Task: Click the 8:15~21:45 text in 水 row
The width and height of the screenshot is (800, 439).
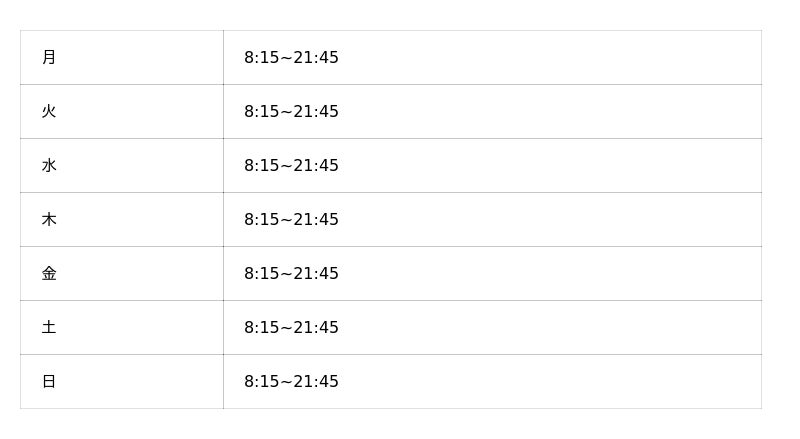Action: pos(291,166)
